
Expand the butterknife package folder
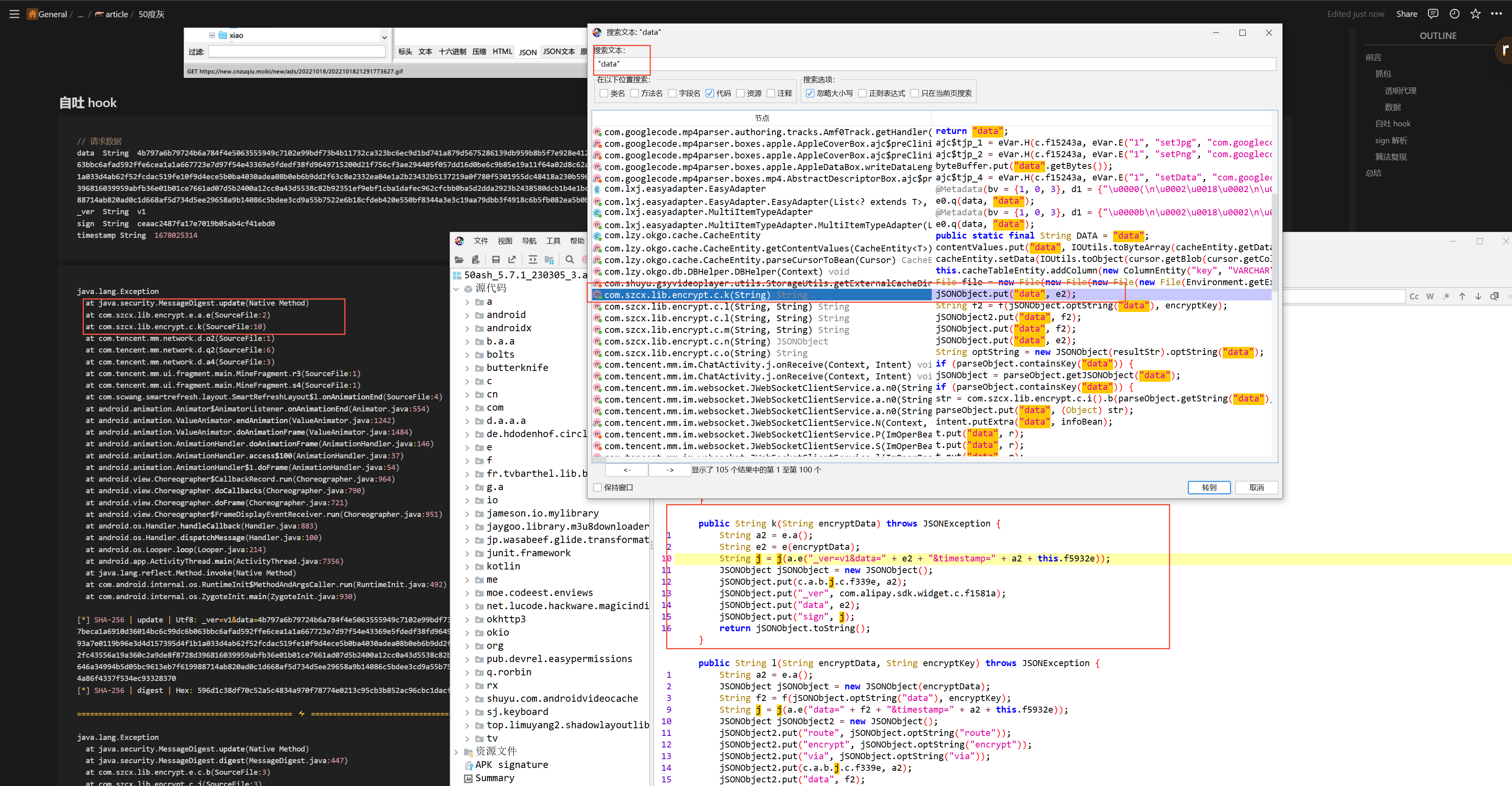coord(467,368)
